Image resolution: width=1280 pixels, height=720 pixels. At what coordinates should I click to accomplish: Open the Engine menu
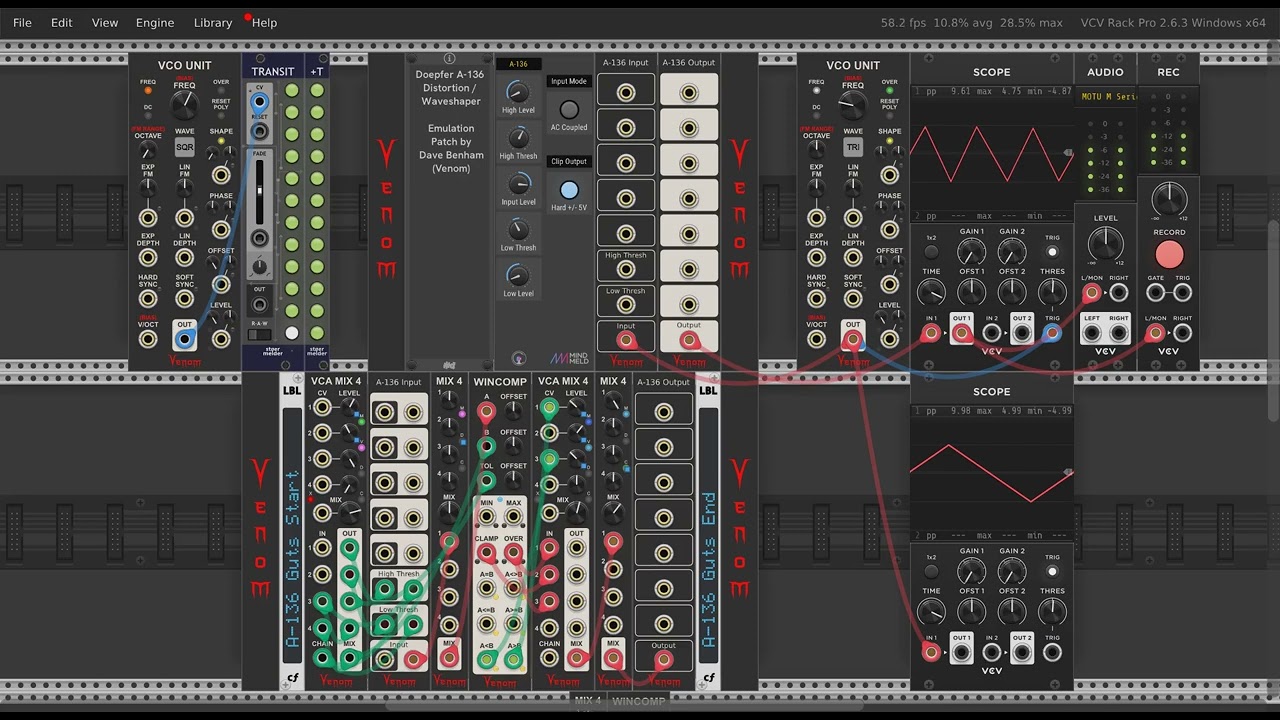coord(155,22)
